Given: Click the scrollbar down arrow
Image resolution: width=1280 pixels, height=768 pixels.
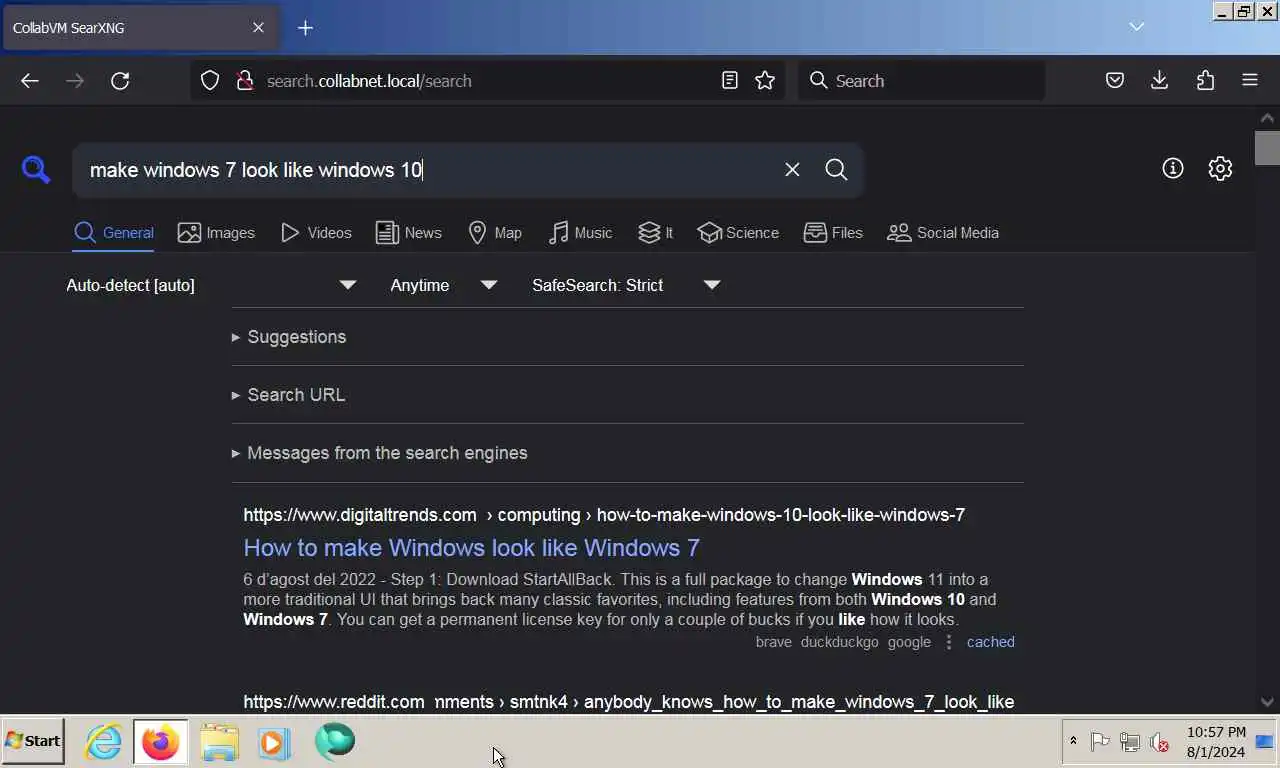Looking at the screenshot, I should click(x=1267, y=702).
